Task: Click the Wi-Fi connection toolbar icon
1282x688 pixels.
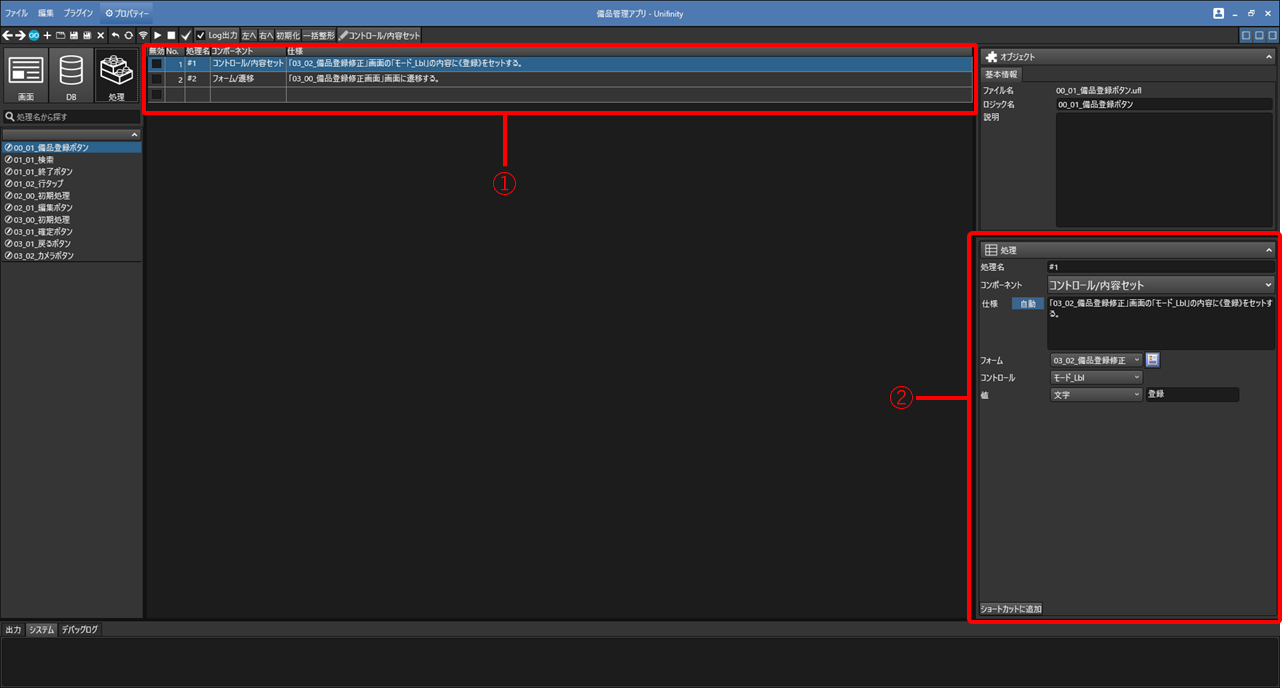Action: tap(143, 35)
